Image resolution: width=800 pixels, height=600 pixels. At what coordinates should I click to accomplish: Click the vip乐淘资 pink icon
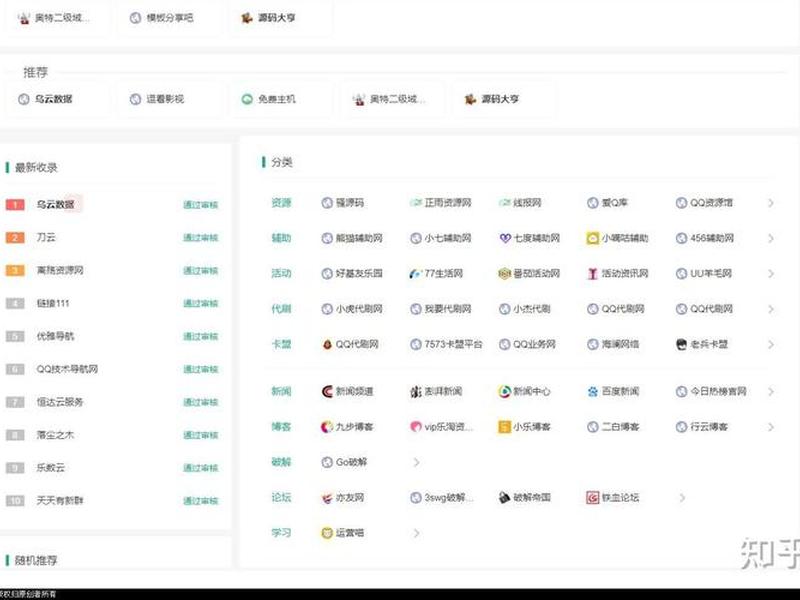point(416,427)
